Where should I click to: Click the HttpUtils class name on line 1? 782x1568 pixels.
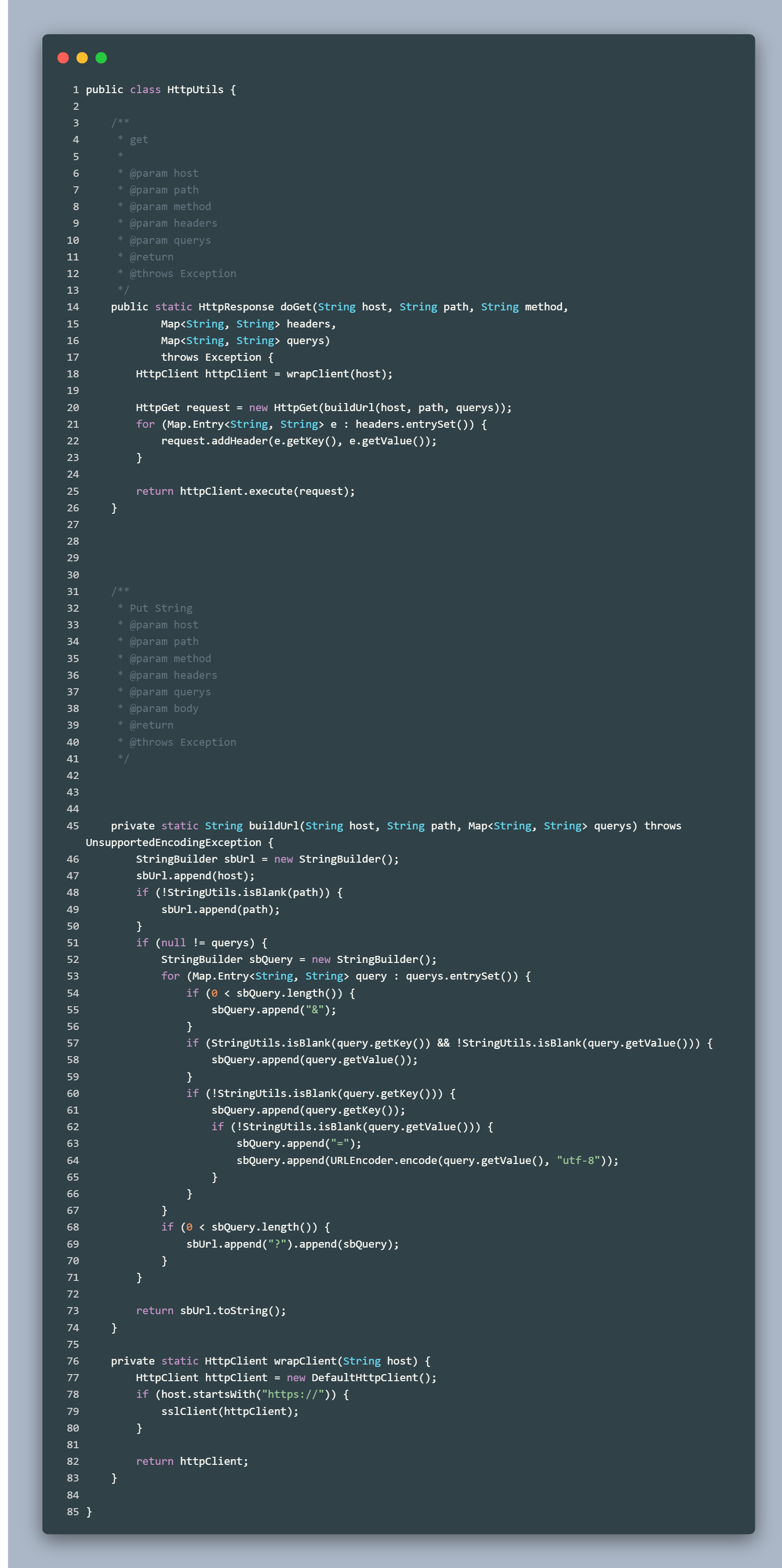(x=195, y=89)
